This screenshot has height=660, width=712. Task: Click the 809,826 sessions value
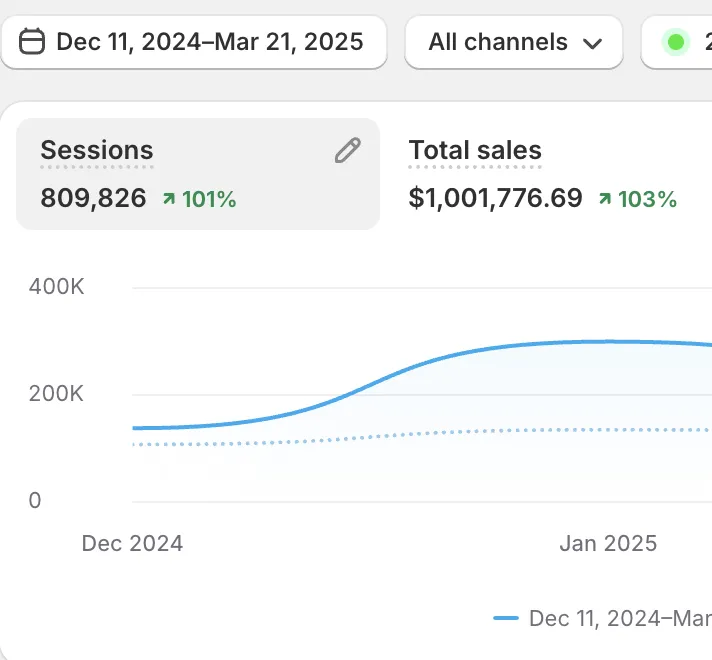(x=94, y=198)
